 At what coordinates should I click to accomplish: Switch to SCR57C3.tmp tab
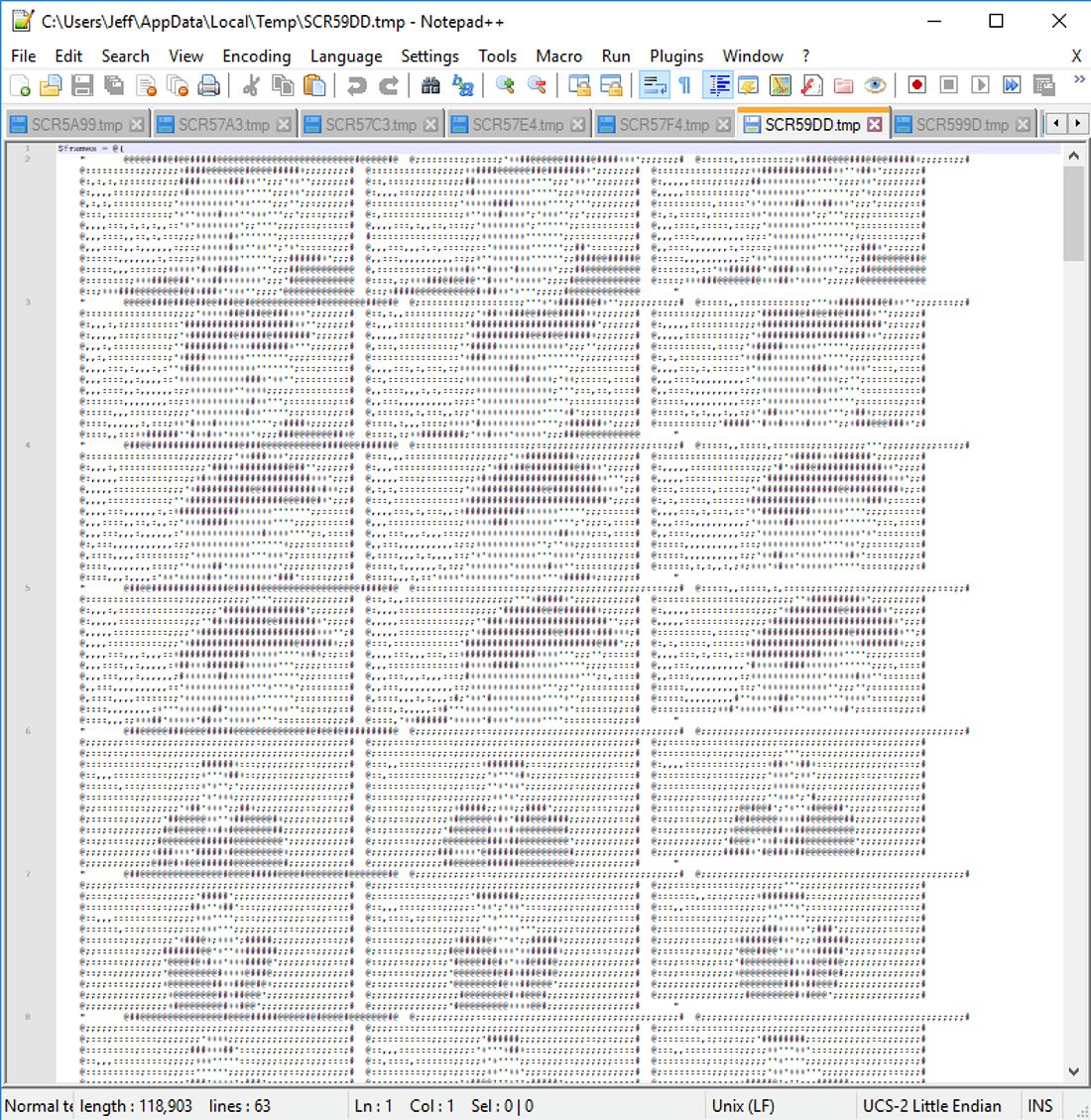(371, 125)
